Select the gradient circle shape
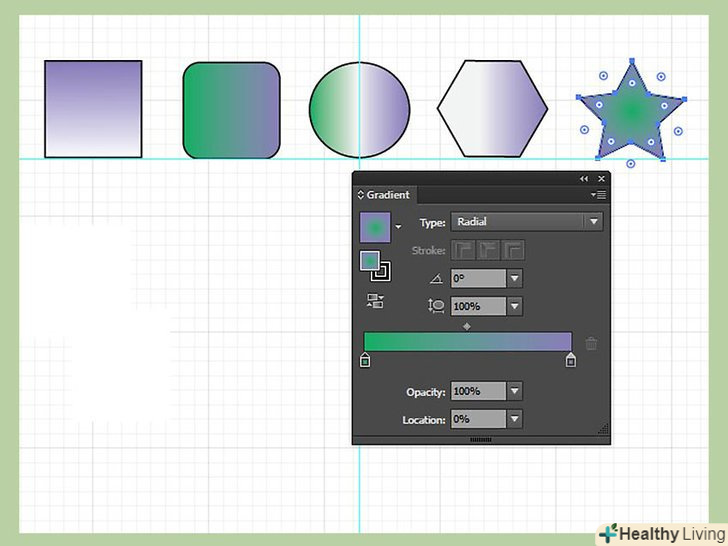This screenshot has width=728, height=546. [x=360, y=110]
